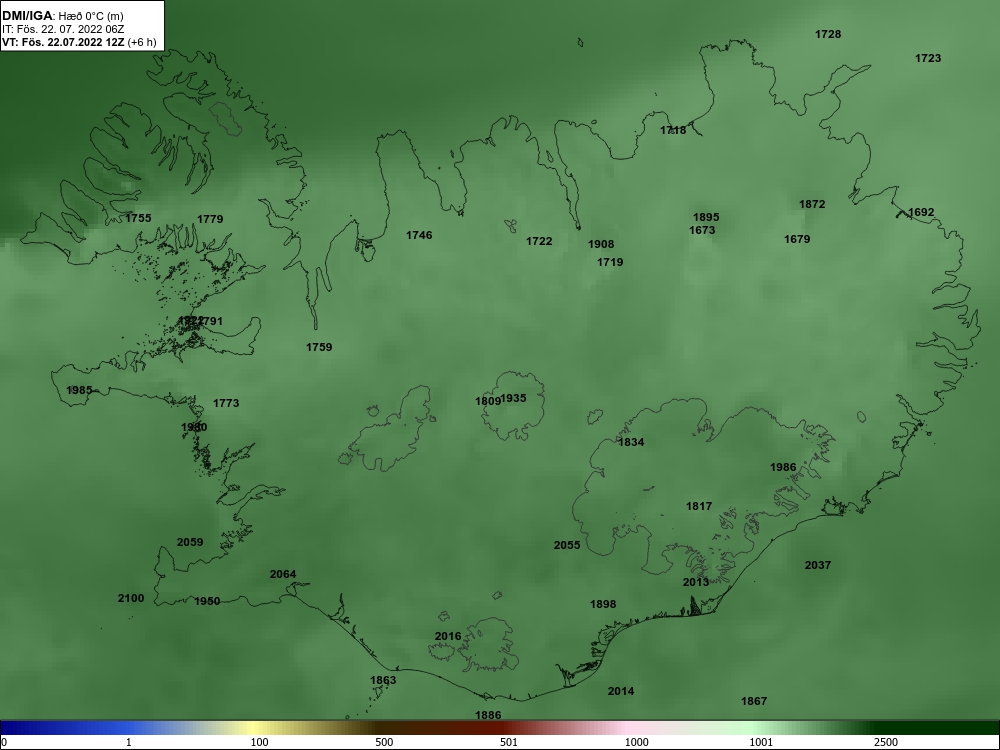This screenshot has width=1000, height=750.
Task: Select the 1908 height label
Action: [601, 244]
